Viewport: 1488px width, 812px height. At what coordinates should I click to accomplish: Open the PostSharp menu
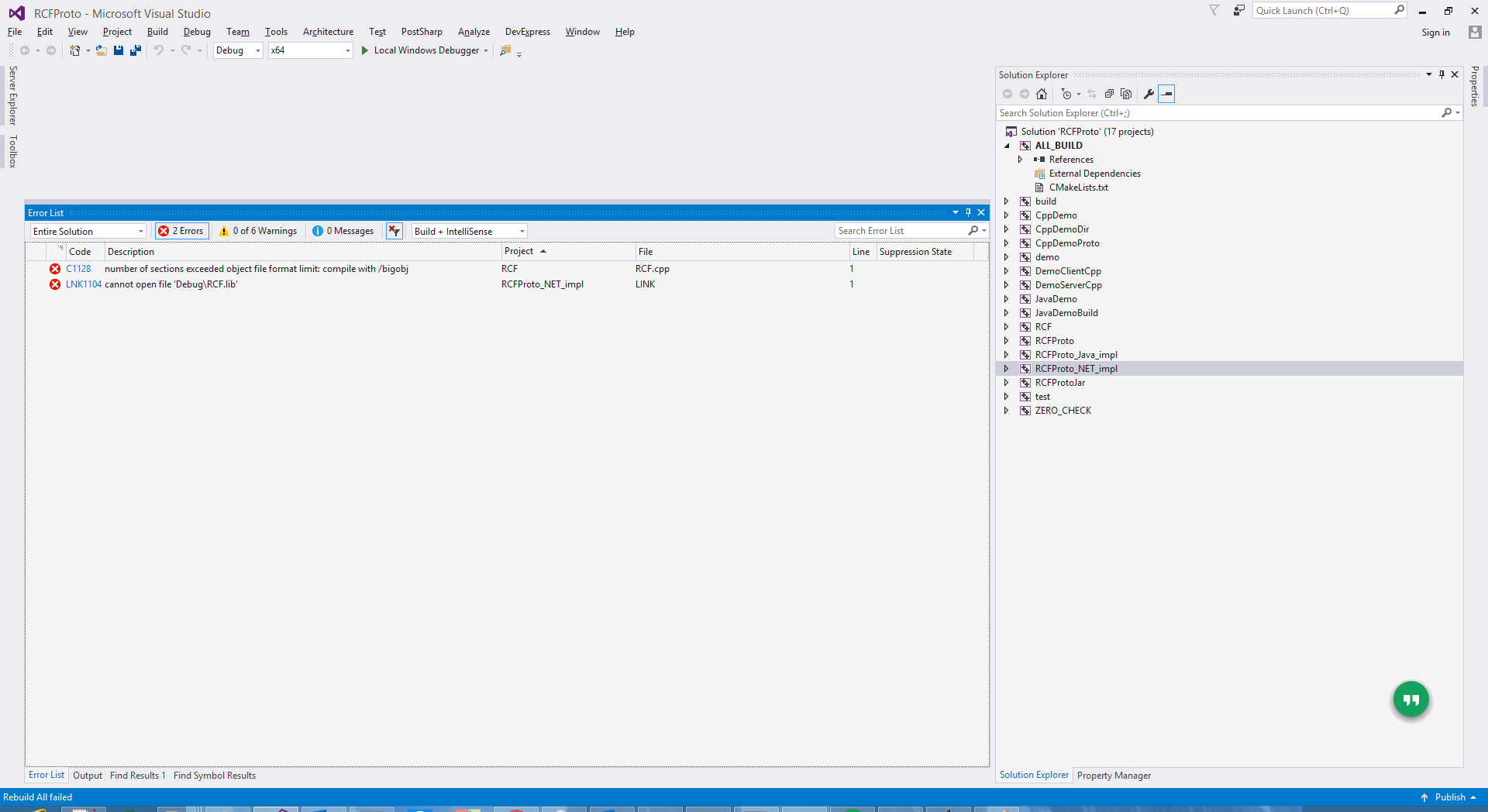[422, 32]
